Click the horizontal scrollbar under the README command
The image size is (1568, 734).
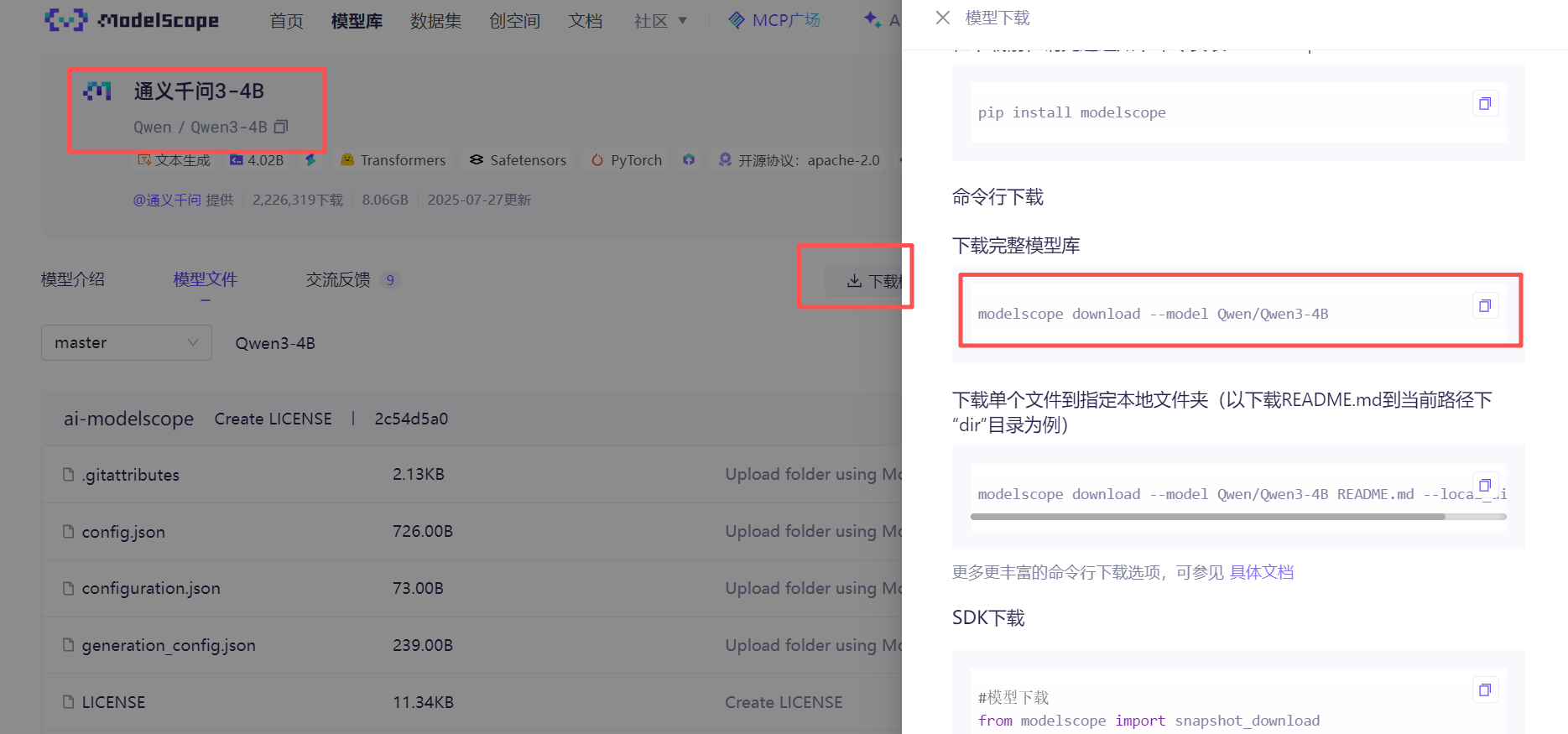point(1208,517)
